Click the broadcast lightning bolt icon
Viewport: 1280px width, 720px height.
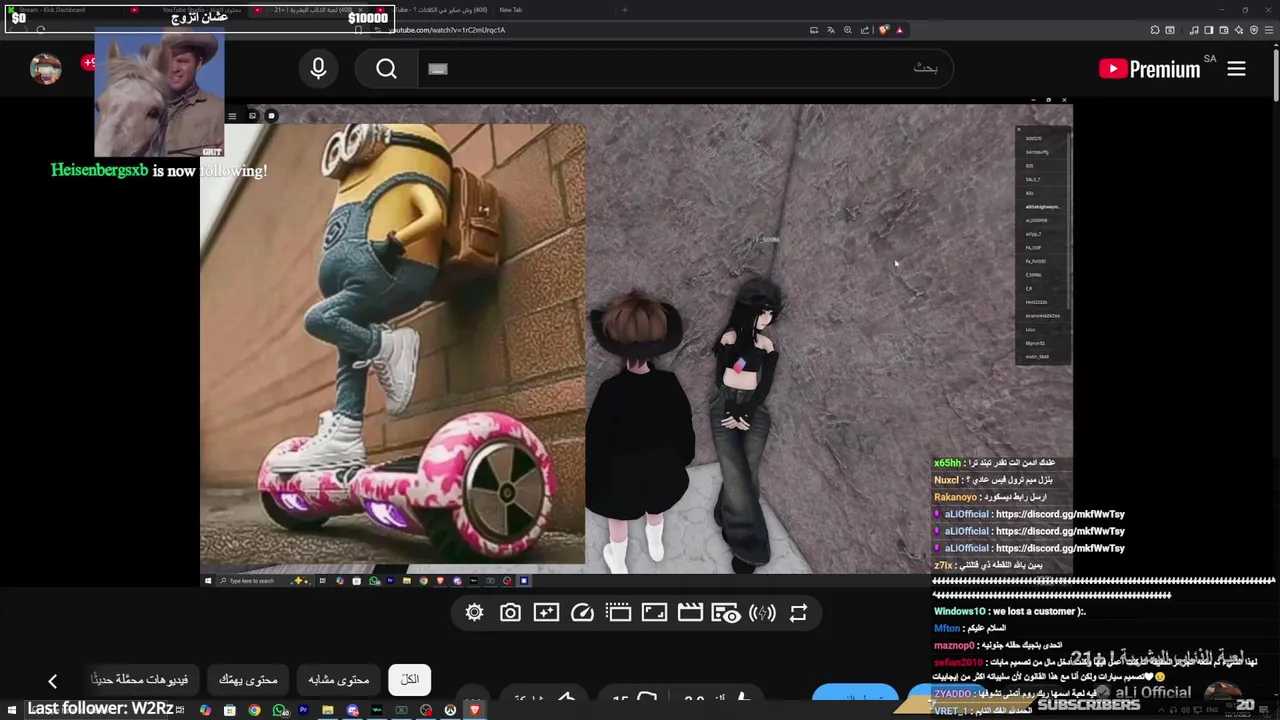[x=762, y=613]
